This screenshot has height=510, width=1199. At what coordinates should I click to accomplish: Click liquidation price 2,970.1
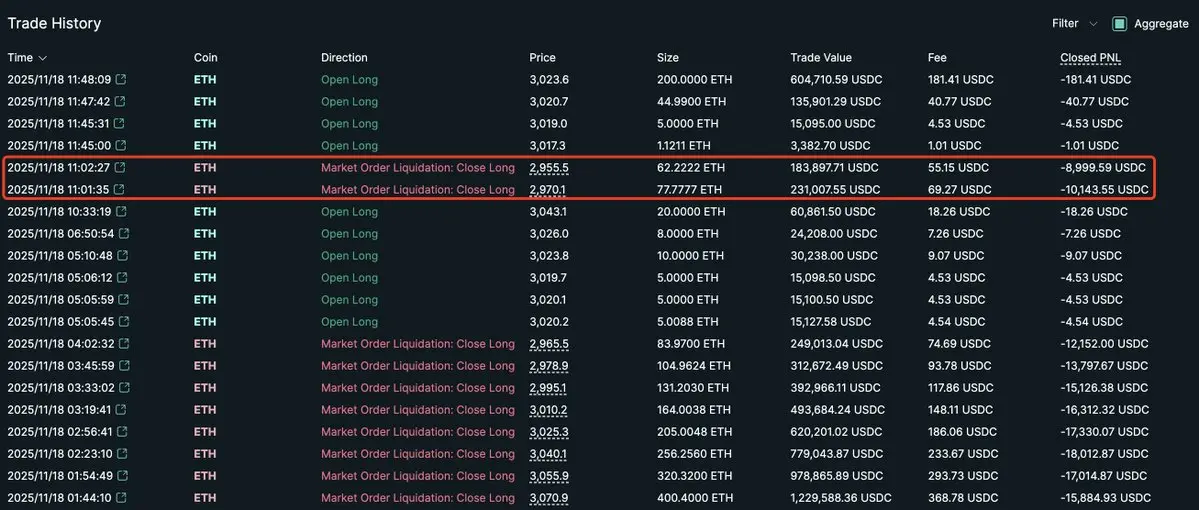click(x=548, y=190)
